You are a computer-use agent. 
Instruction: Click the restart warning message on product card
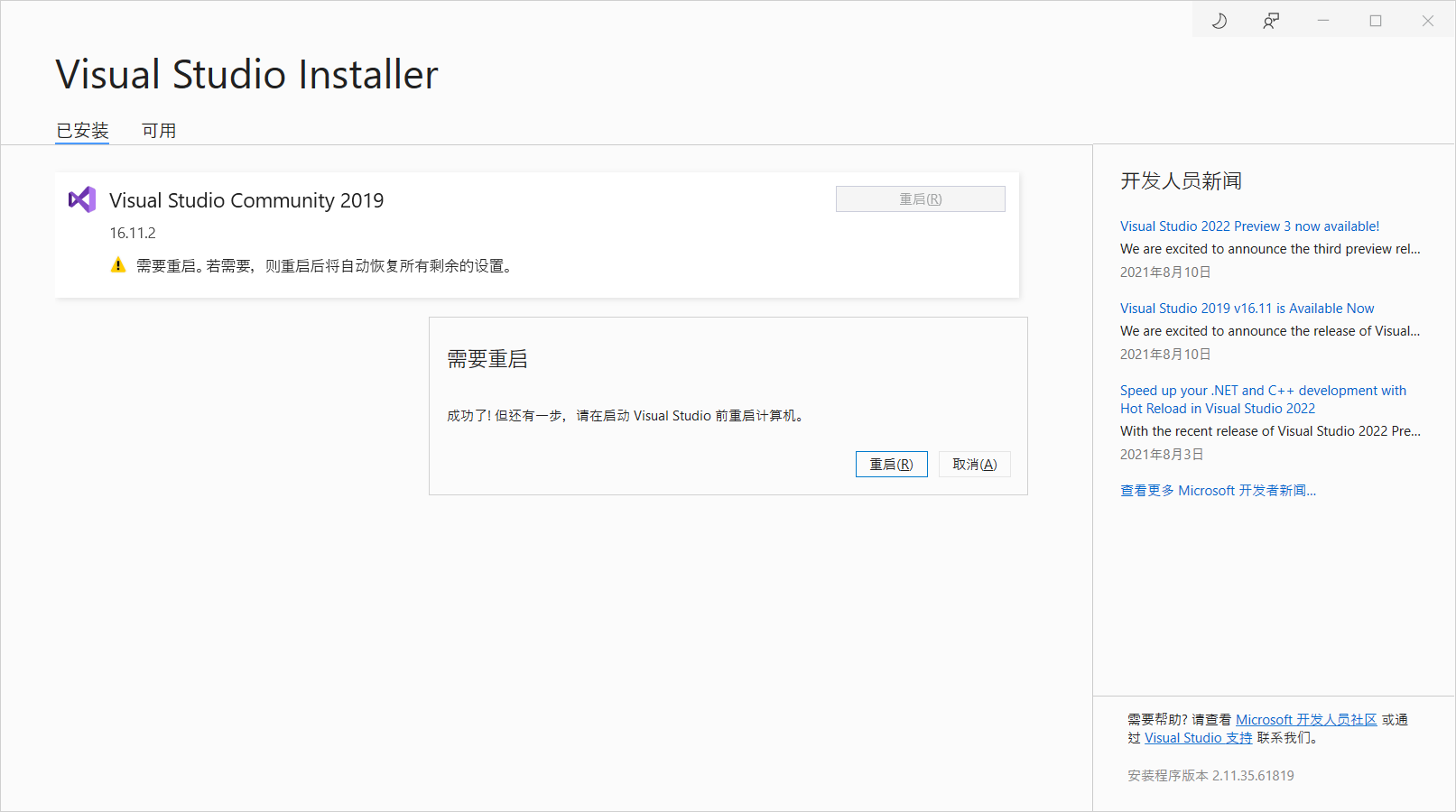coord(326,266)
